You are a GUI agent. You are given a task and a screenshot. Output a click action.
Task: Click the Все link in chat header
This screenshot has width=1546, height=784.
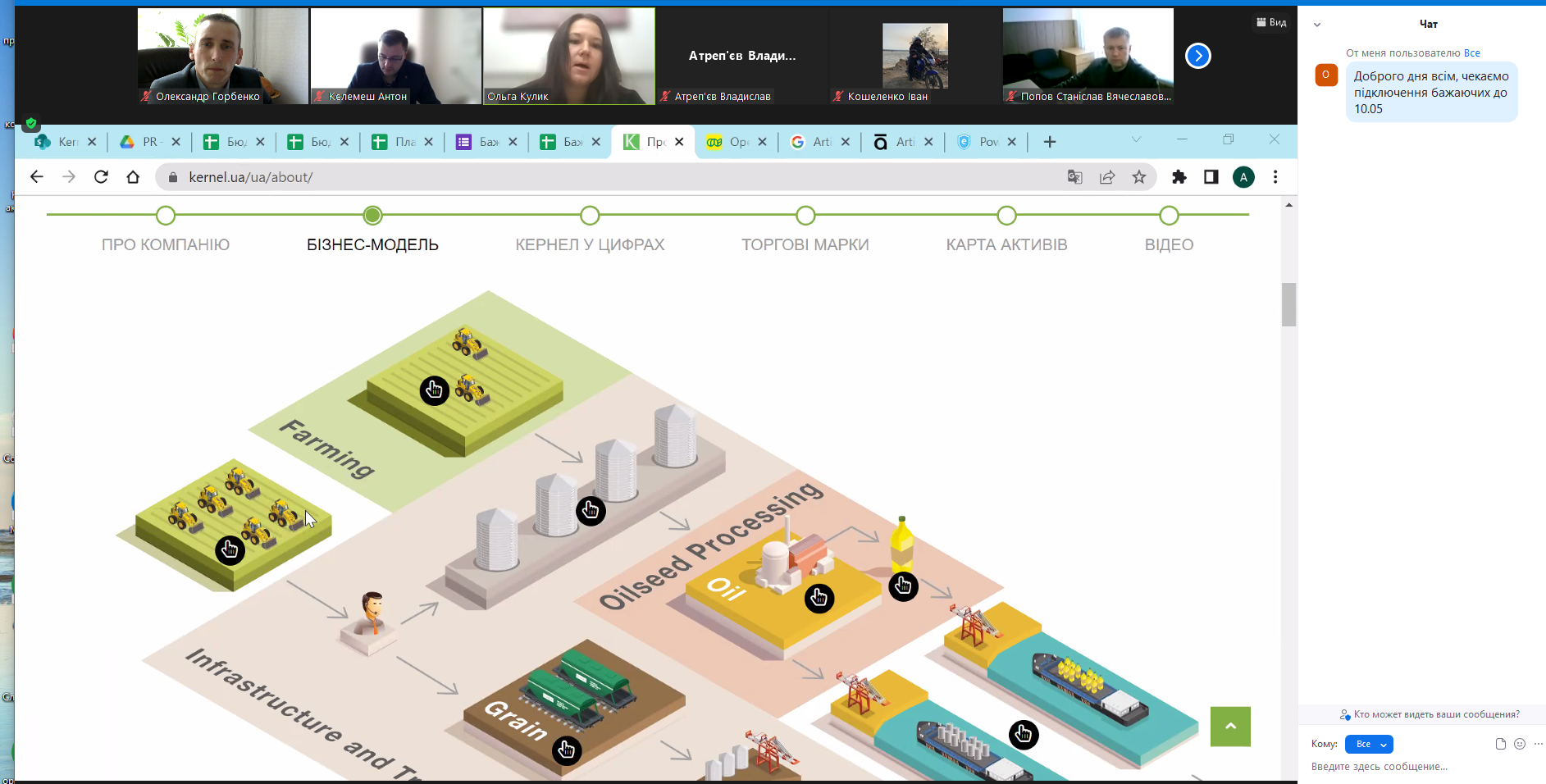click(1471, 53)
